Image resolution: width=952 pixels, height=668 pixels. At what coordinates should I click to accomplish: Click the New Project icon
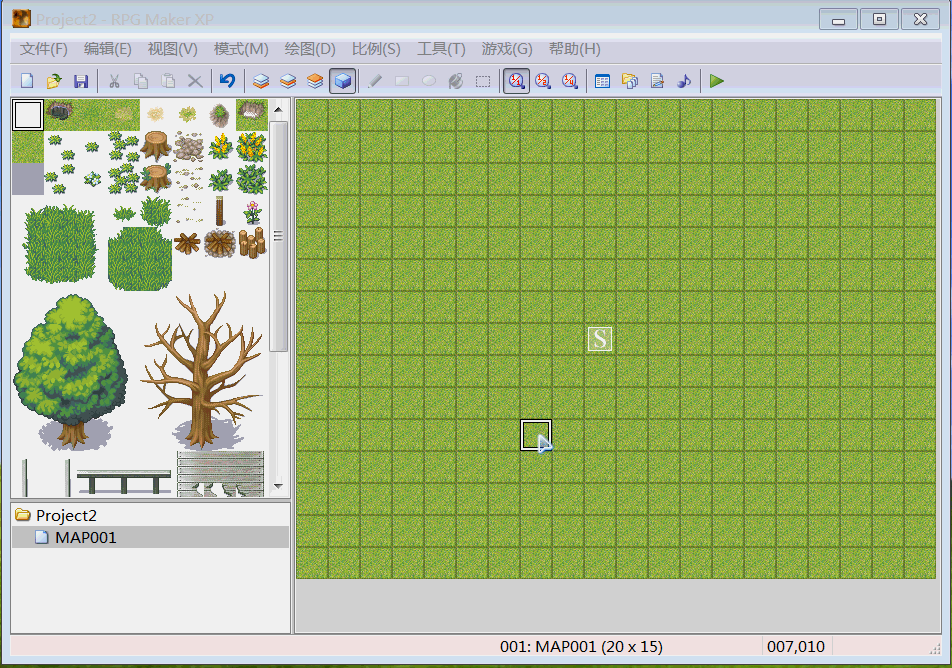coord(27,81)
